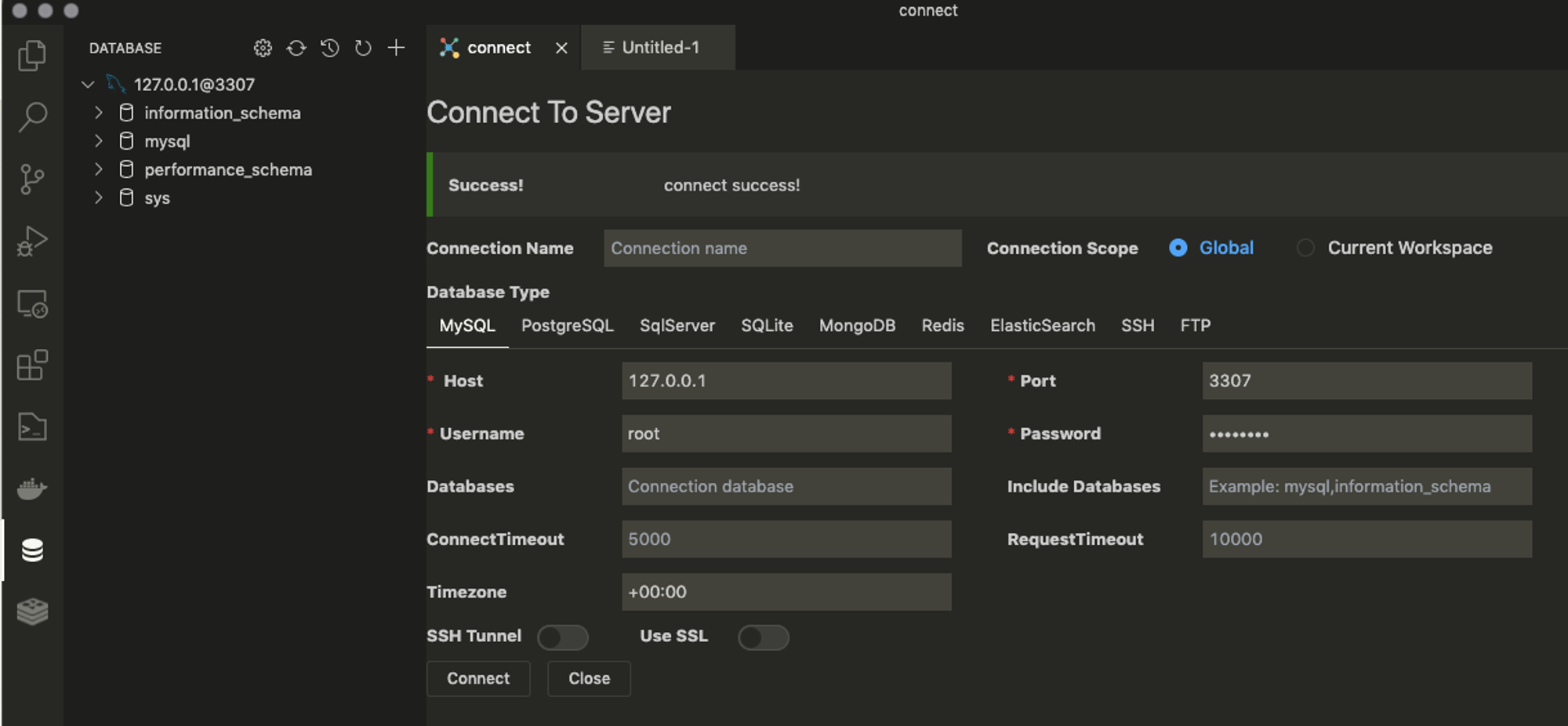Open the Docker view
1568x726 pixels.
[32, 488]
